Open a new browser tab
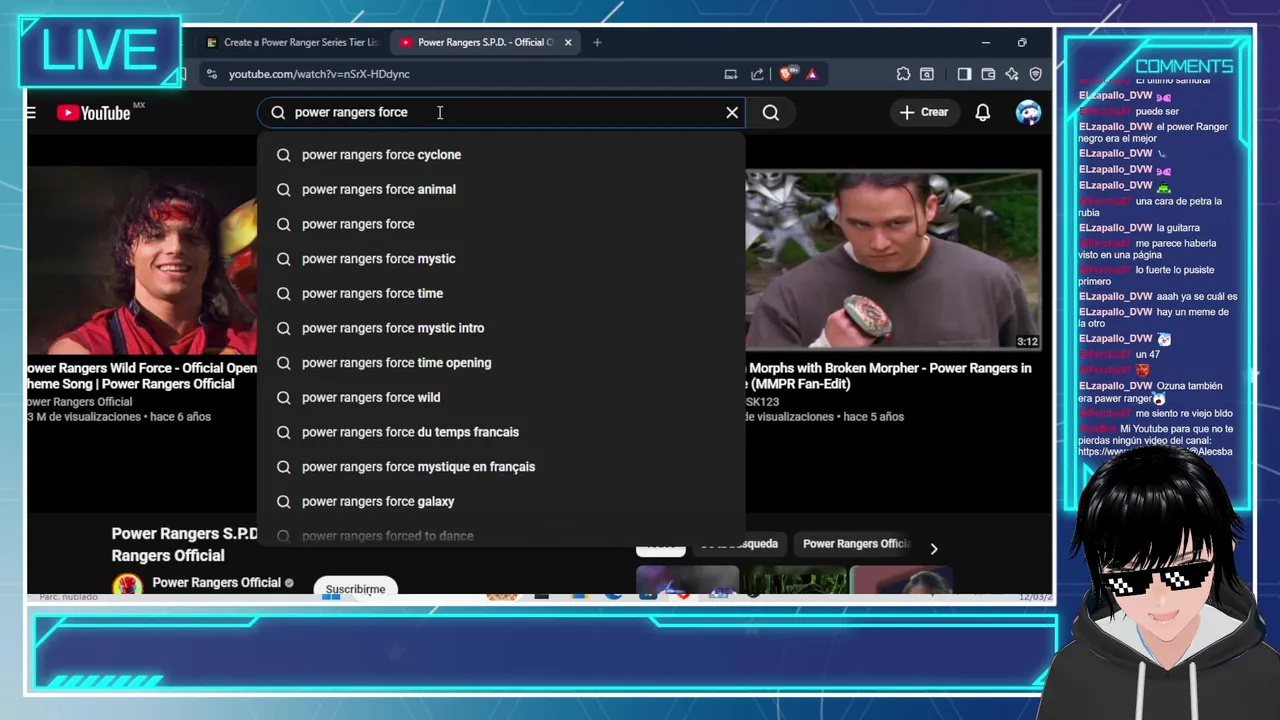This screenshot has height=720, width=1280. click(x=597, y=42)
